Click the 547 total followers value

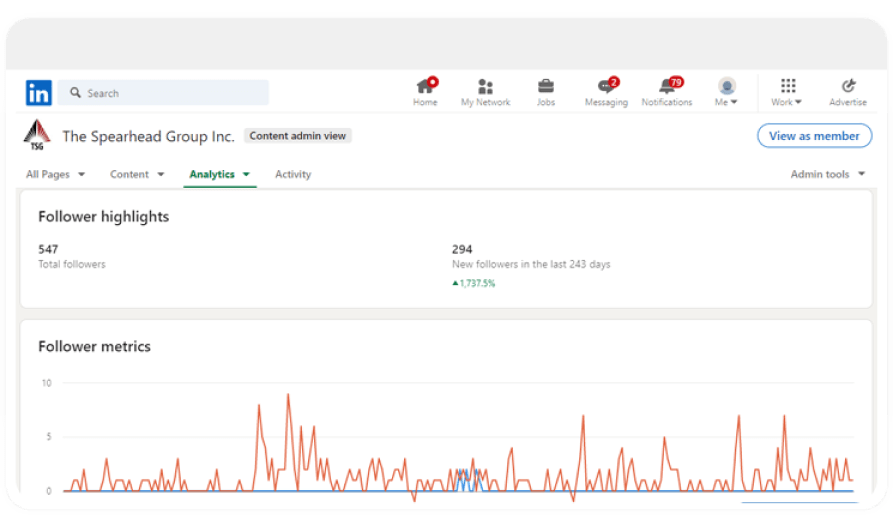point(48,249)
